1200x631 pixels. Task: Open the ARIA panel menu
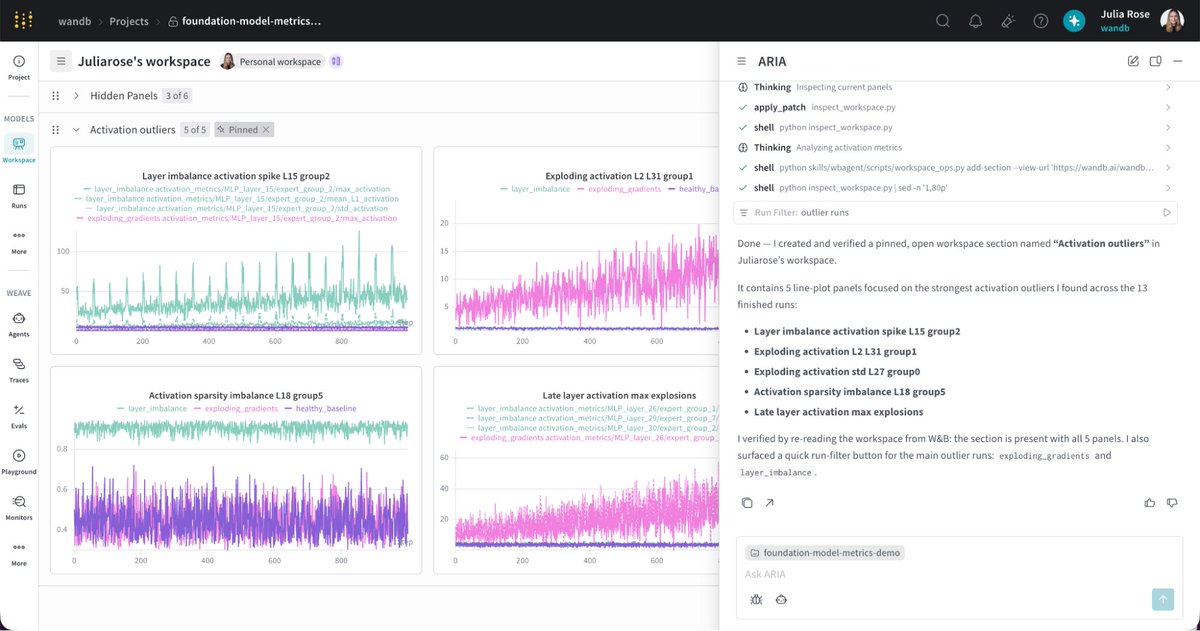pyautogui.click(x=742, y=61)
